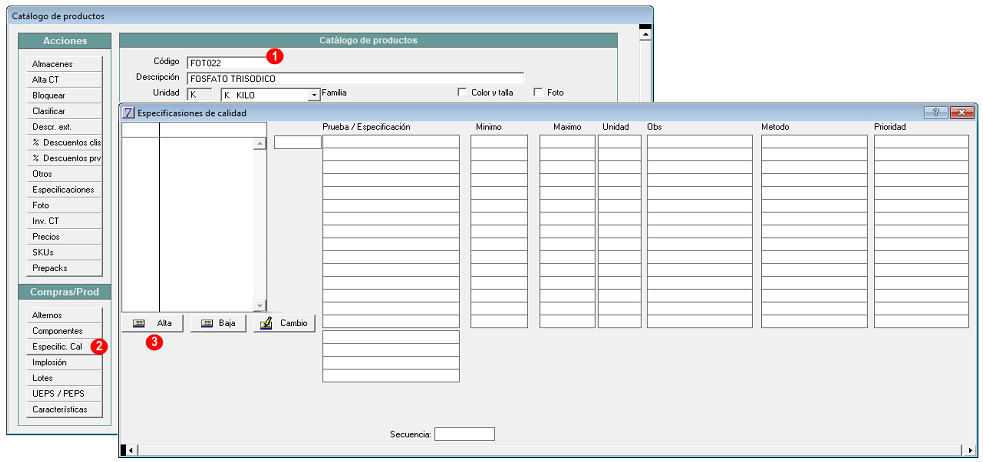Image resolution: width=983 pixels, height=462 pixels.
Task: Open the SKUs action
Action: point(65,252)
